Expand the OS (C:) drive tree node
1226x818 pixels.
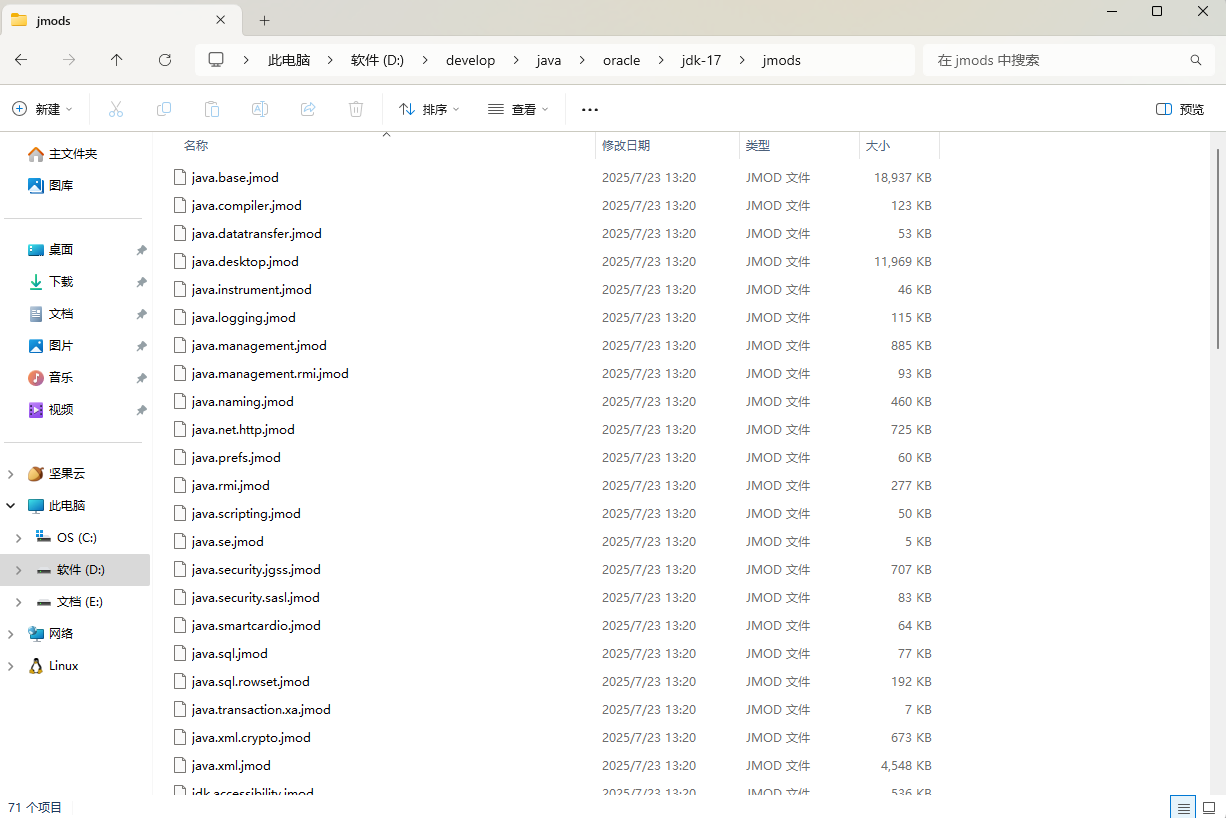(x=18, y=538)
